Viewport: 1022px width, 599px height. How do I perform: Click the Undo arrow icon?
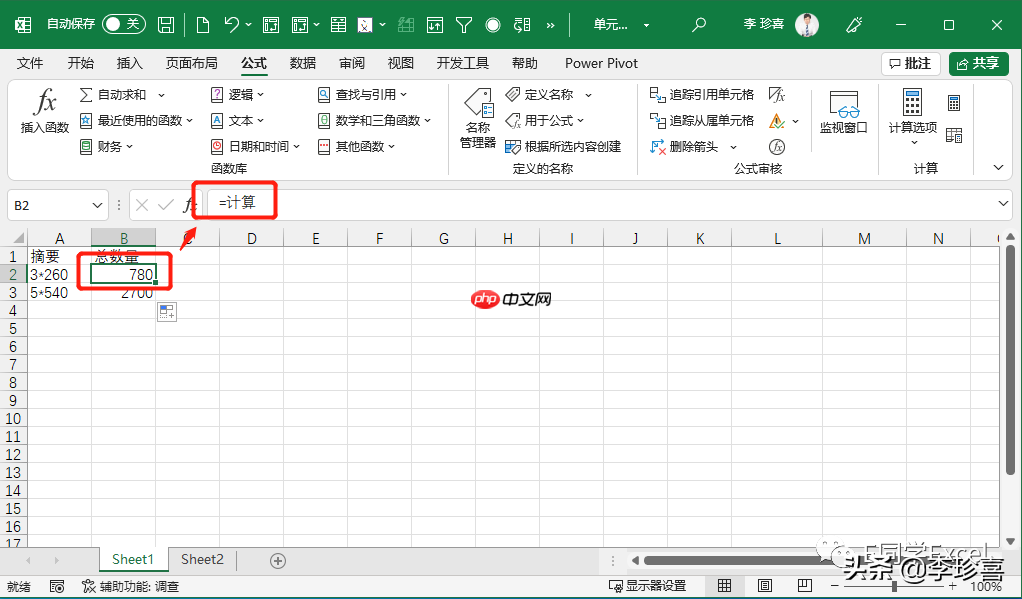231,25
